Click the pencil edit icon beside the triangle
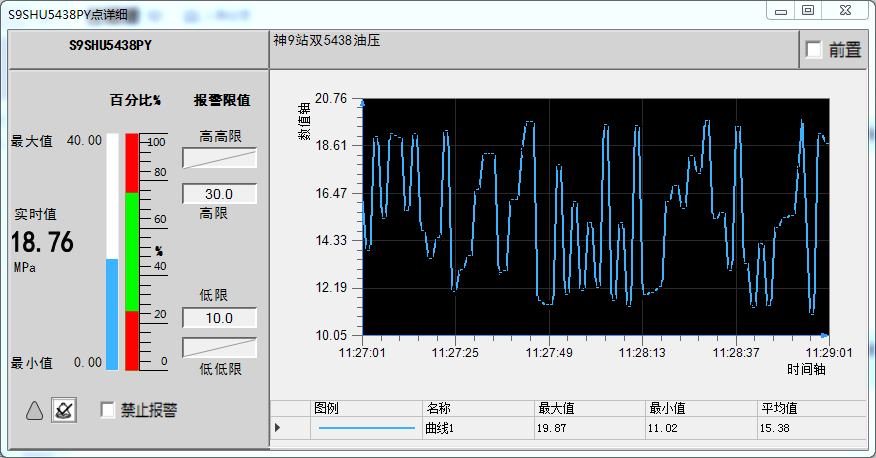The image size is (876, 458). point(63,410)
